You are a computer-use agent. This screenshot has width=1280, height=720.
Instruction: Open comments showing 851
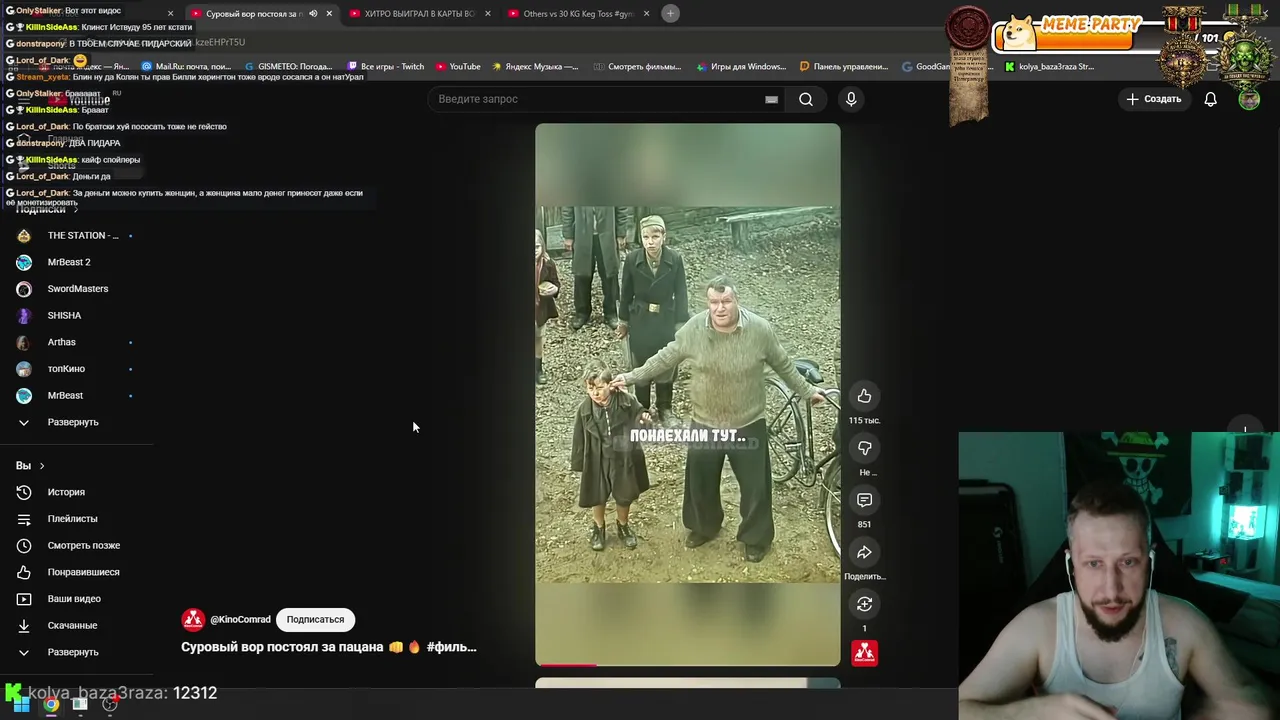pos(864,500)
